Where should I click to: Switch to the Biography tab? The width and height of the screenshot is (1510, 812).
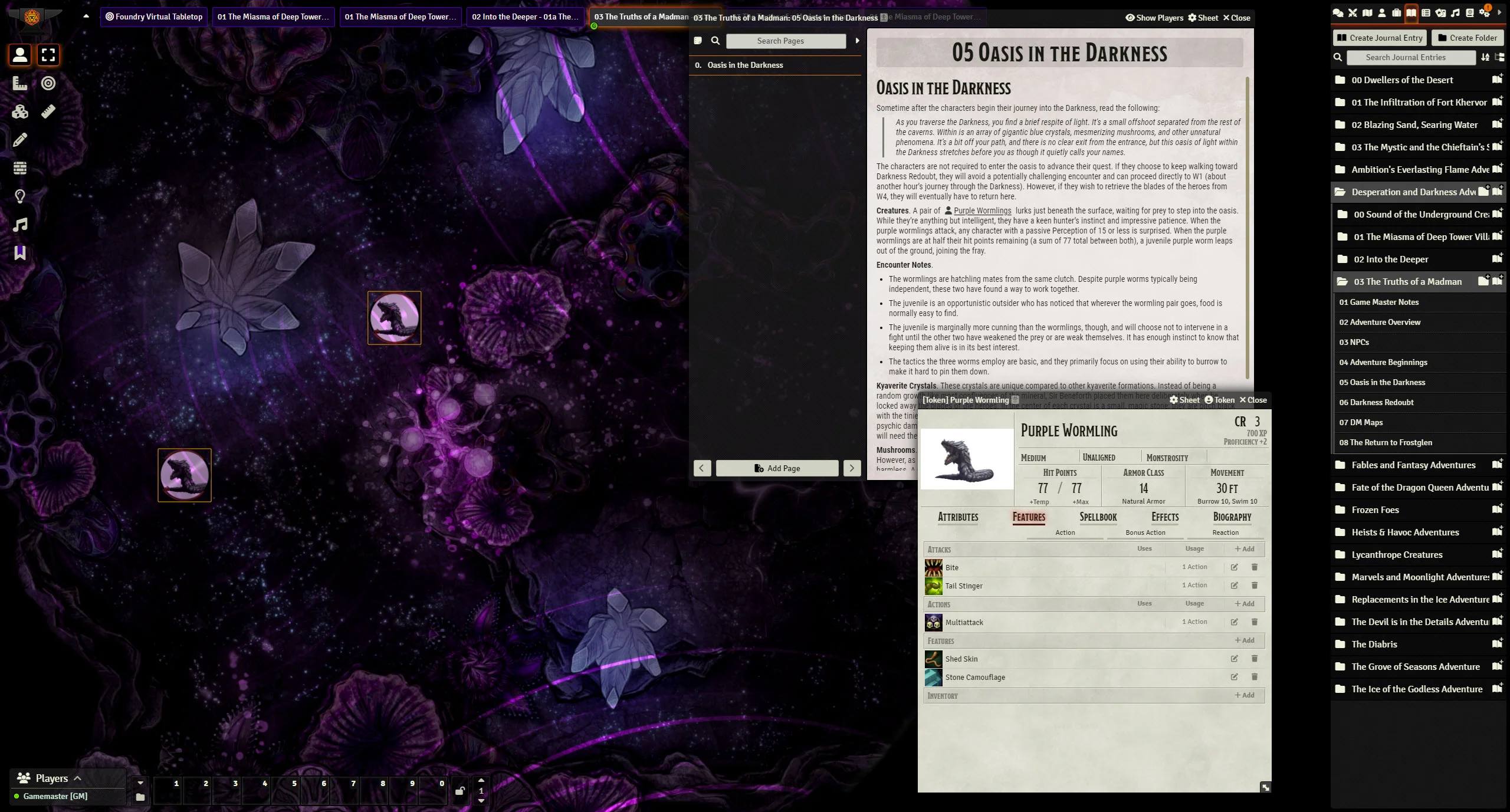(x=1232, y=517)
